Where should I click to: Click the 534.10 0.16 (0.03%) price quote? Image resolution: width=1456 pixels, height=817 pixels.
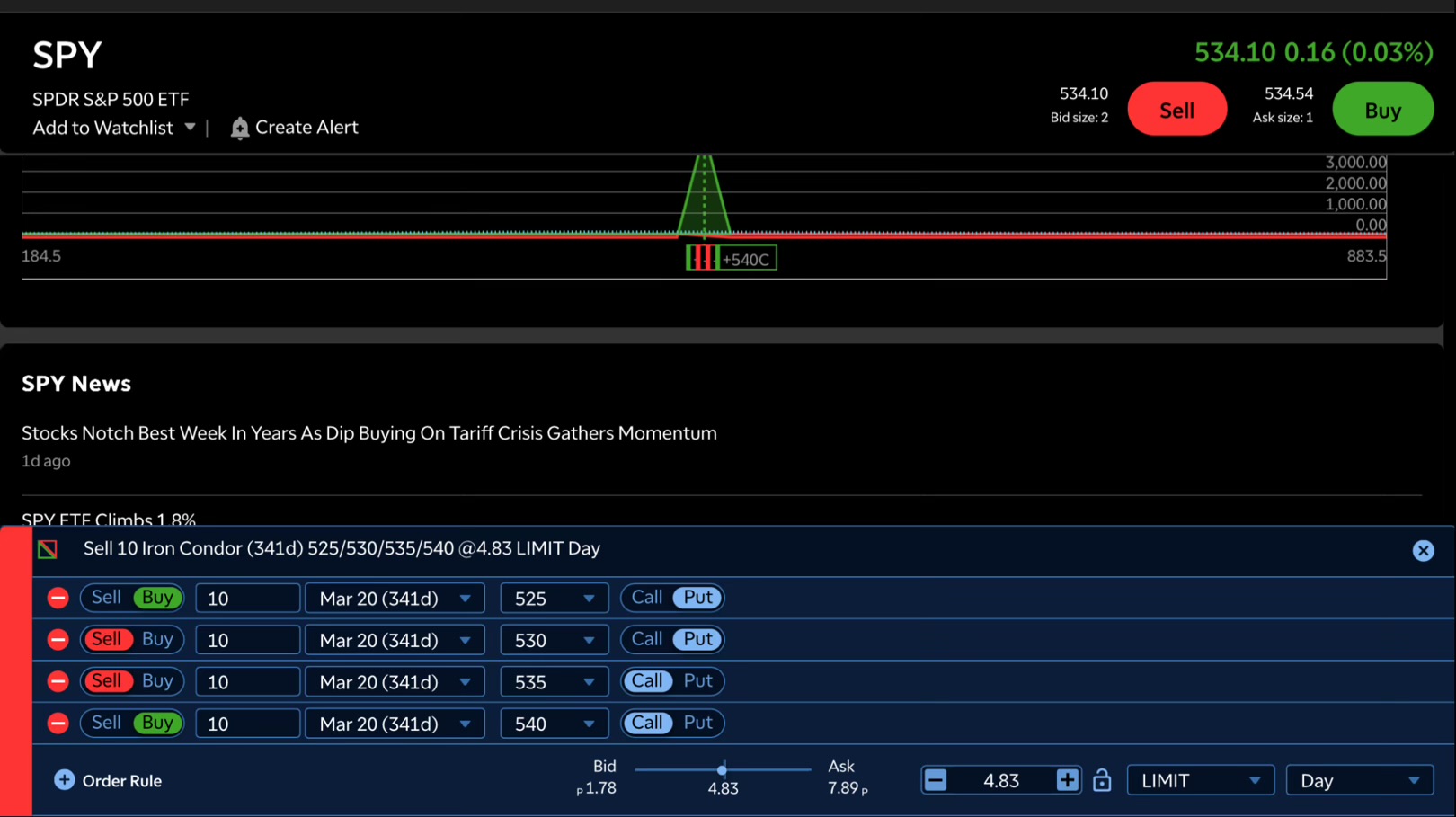(1313, 52)
